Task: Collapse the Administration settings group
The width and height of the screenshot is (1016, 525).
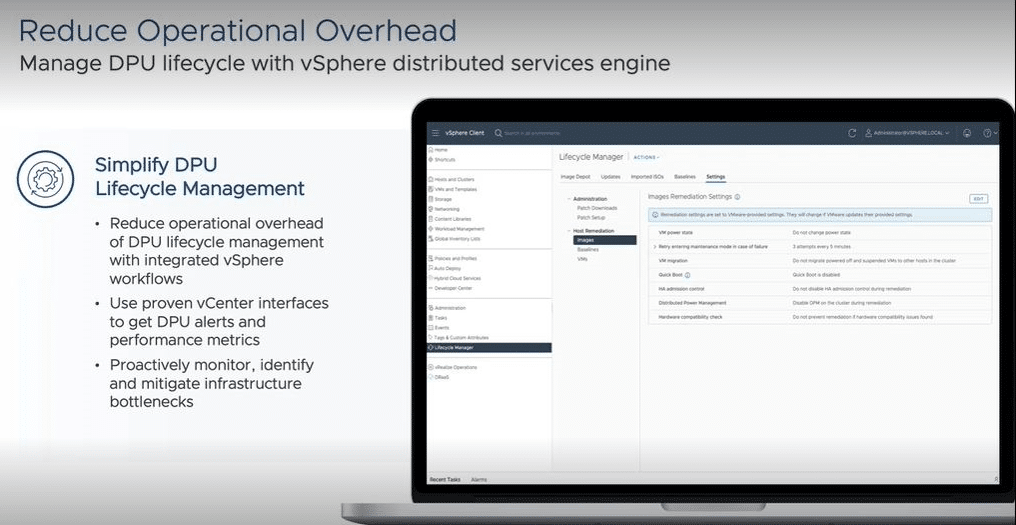Action: point(569,199)
